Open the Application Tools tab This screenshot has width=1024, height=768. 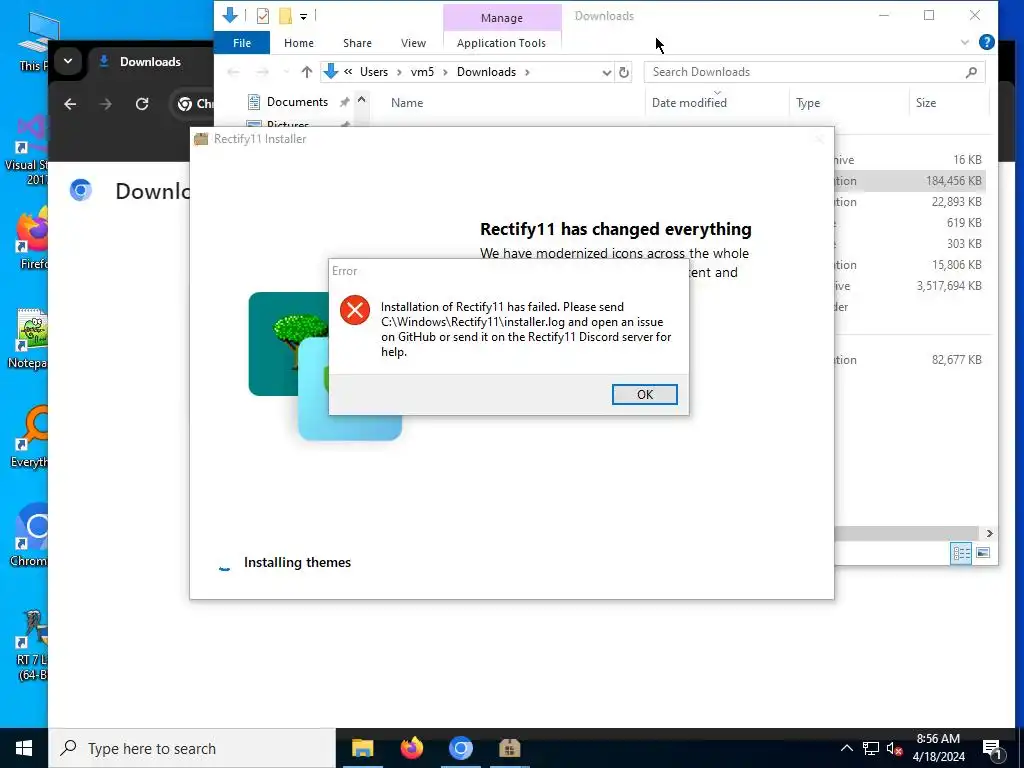tap(501, 43)
